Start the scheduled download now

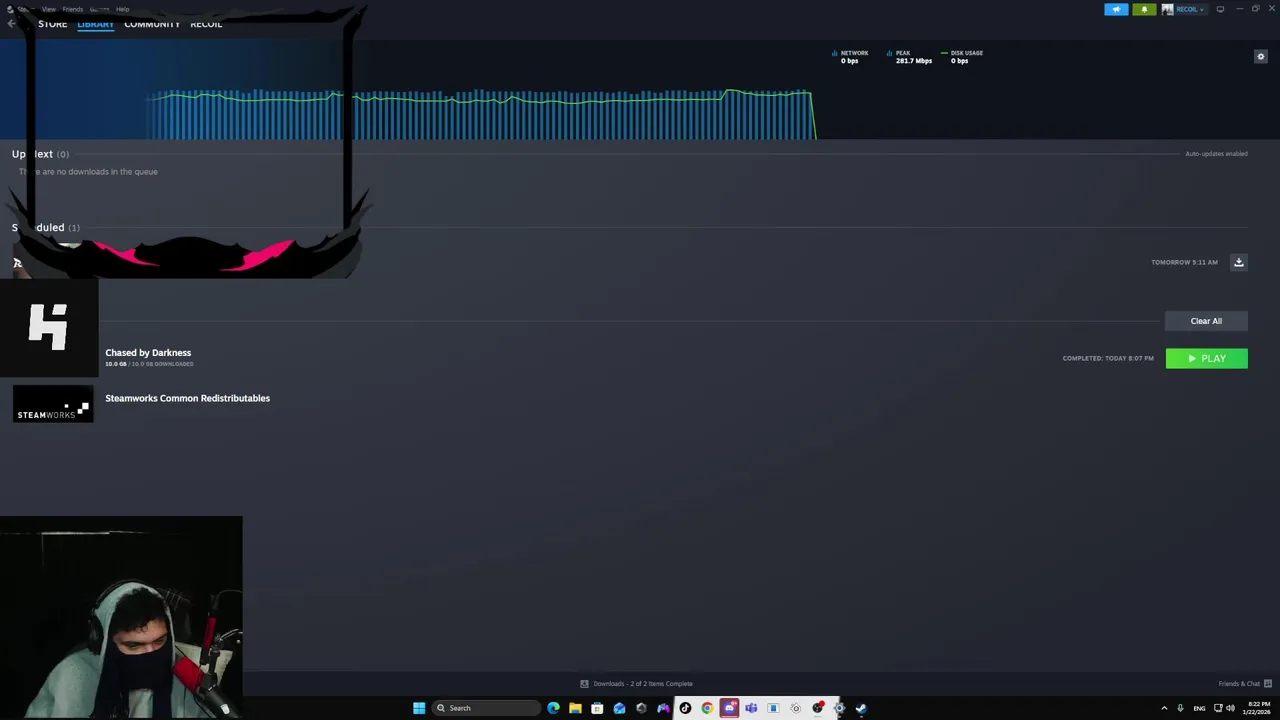pos(1238,262)
